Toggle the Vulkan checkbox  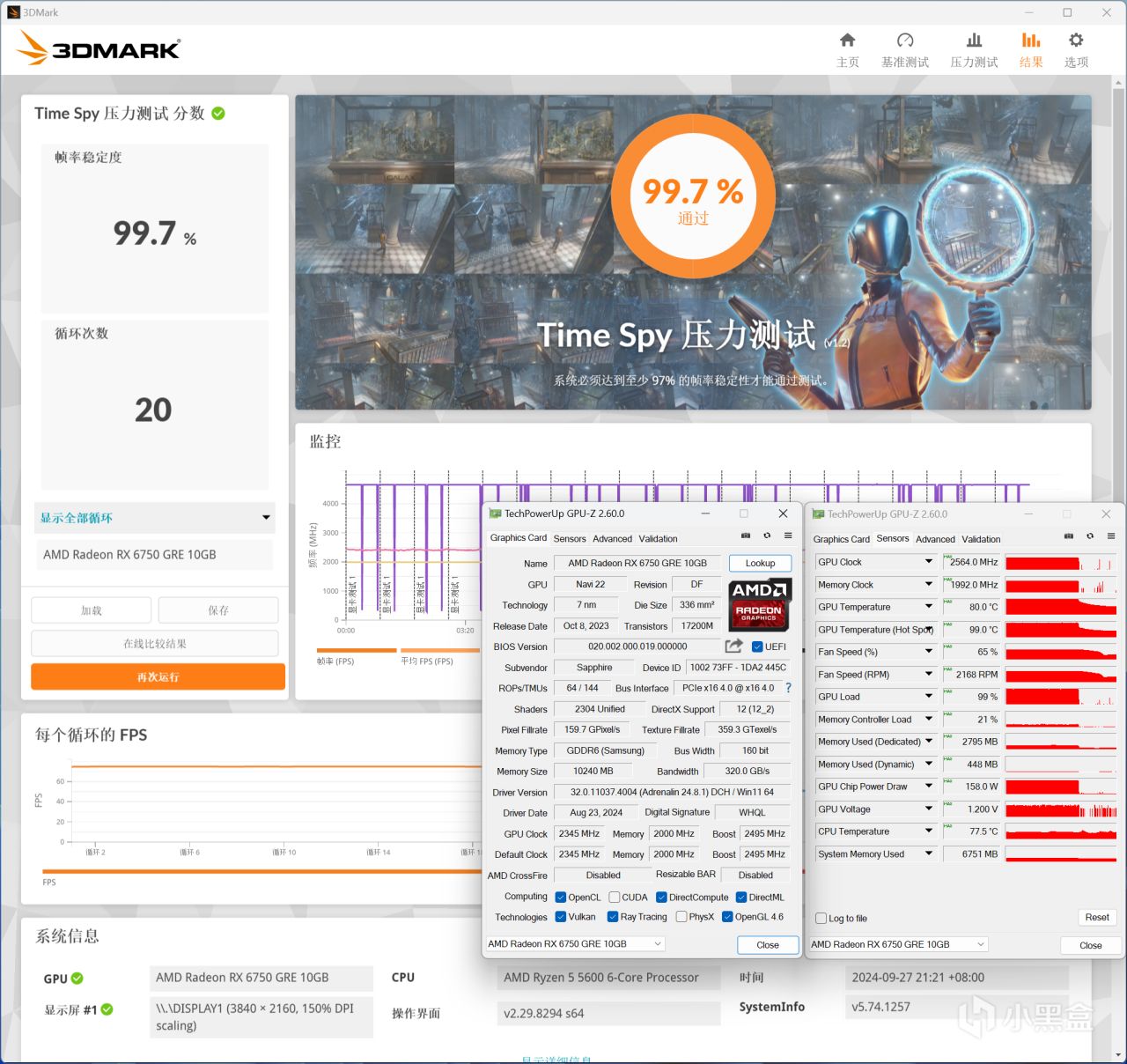pos(561,917)
